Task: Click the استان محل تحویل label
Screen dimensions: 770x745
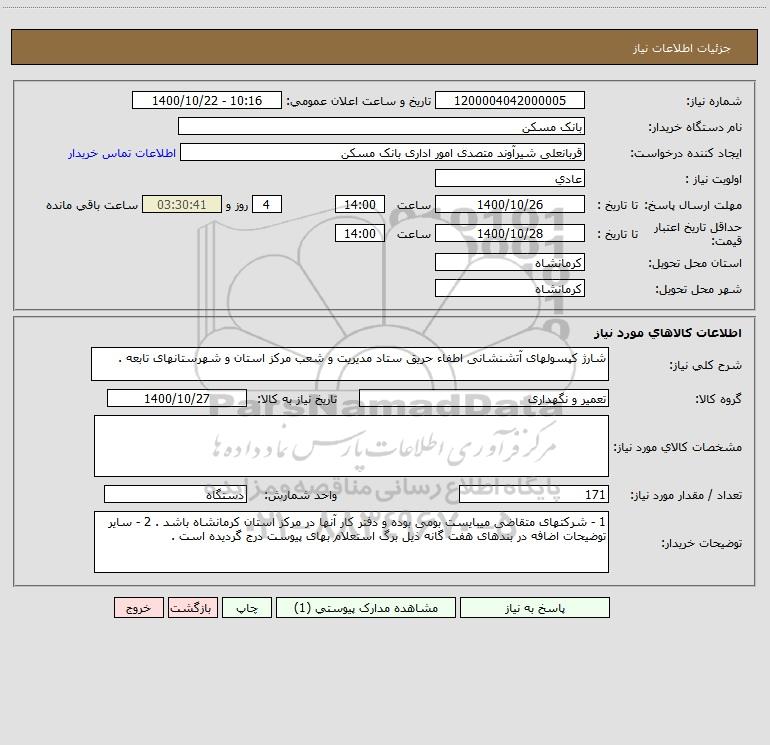Action: [x=695, y=264]
